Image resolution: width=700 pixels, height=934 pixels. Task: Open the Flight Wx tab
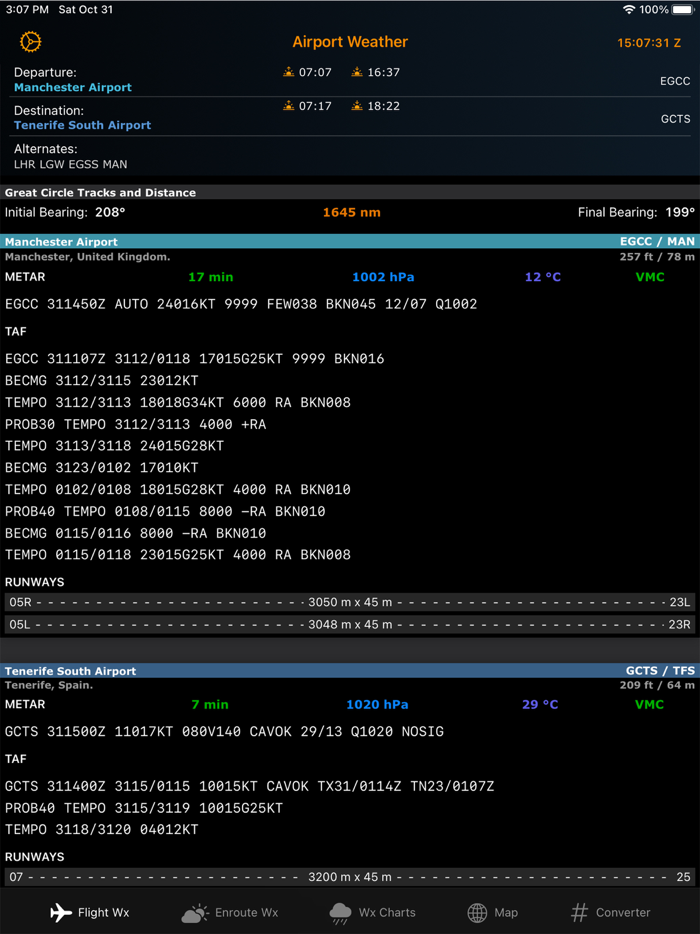coord(90,912)
